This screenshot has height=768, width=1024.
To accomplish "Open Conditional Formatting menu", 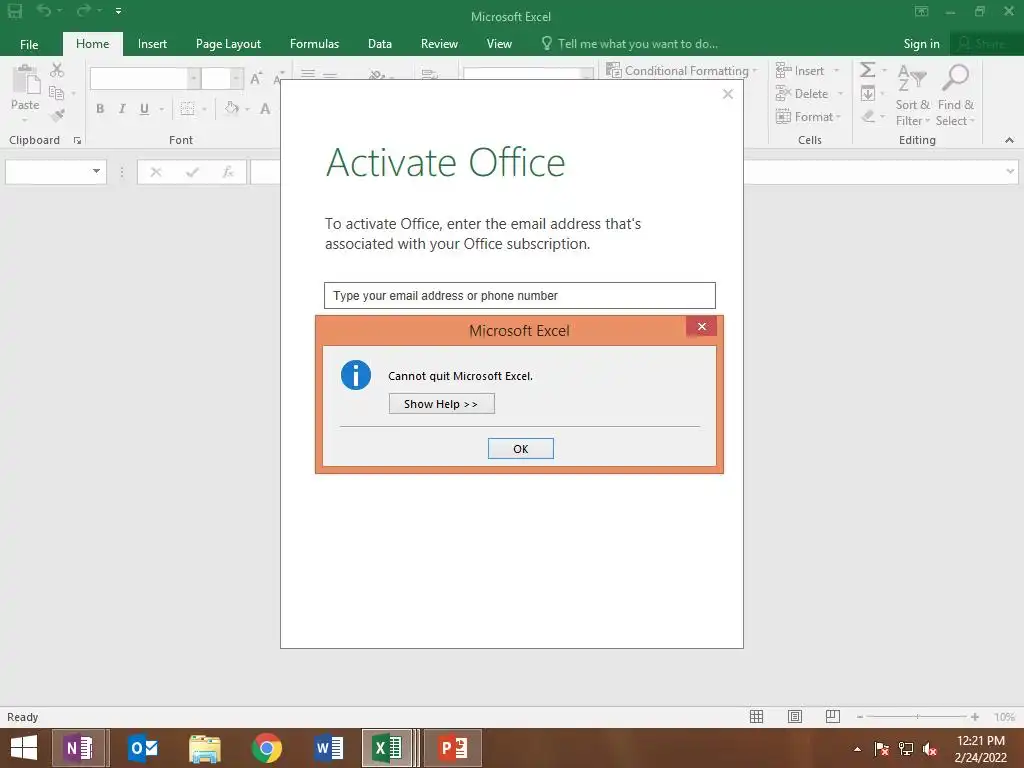I will click(x=682, y=71).
